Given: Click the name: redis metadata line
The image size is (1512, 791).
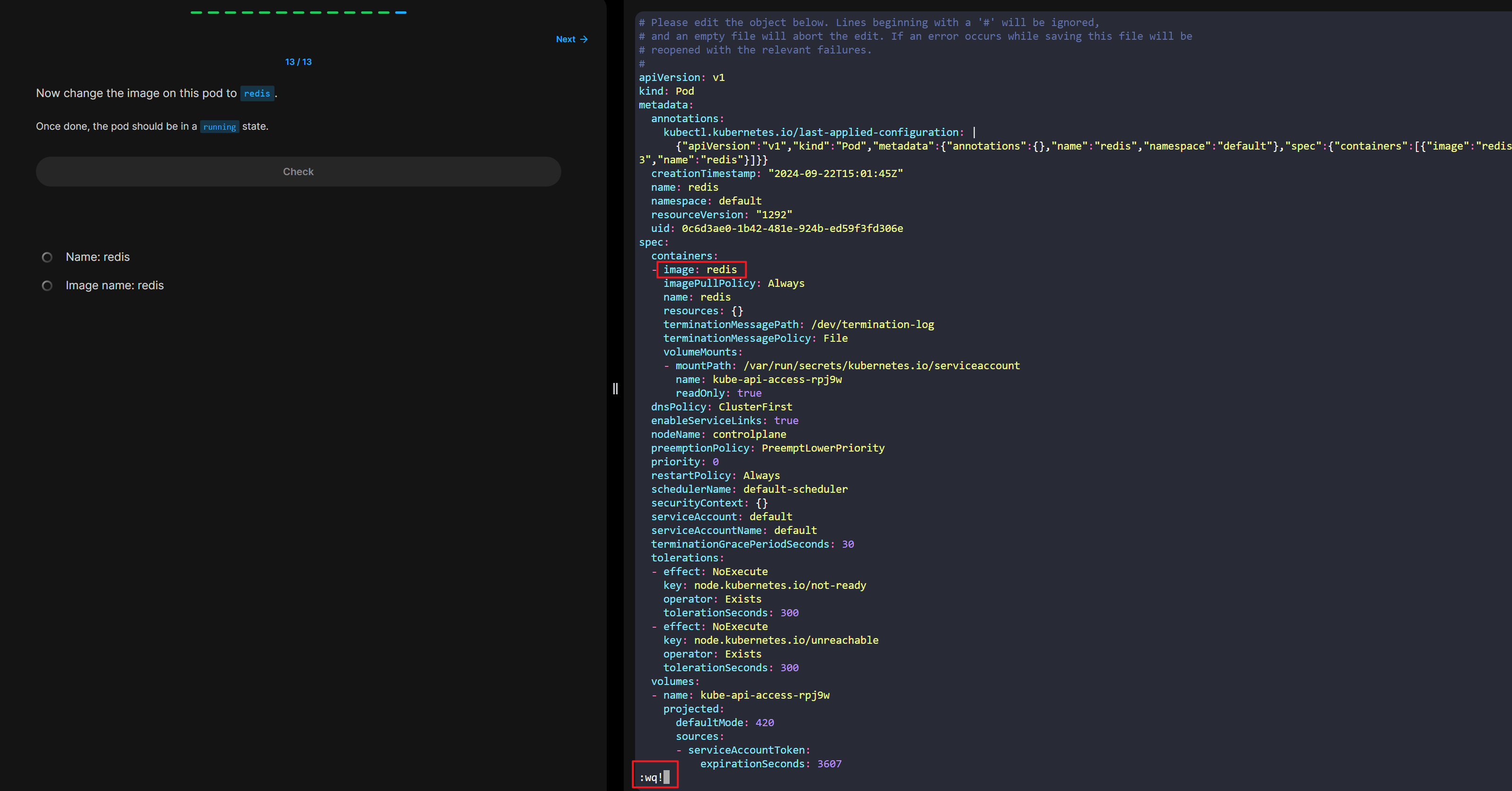Looking at the screenshot, I should 684,187.
